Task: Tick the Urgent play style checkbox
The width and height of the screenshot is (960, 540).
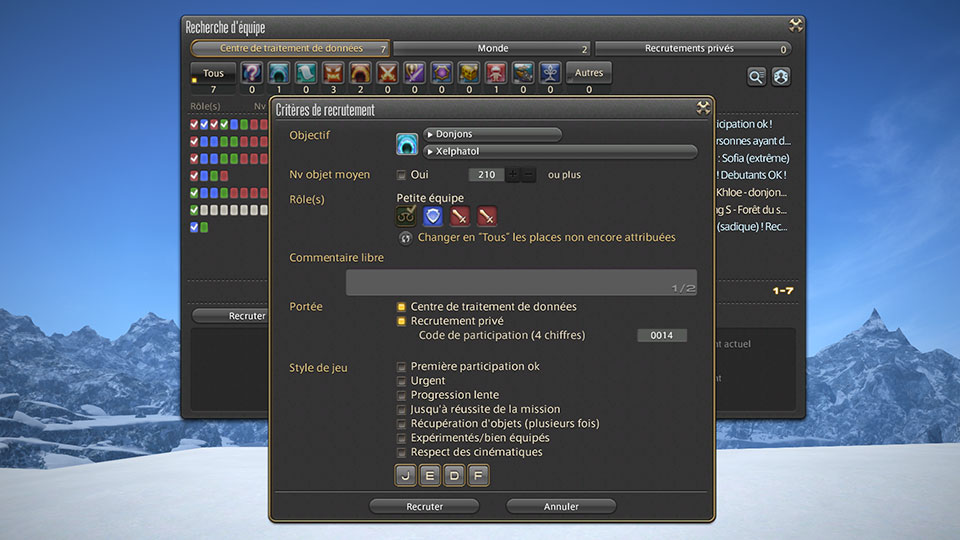Action: [x=402, y=381]
